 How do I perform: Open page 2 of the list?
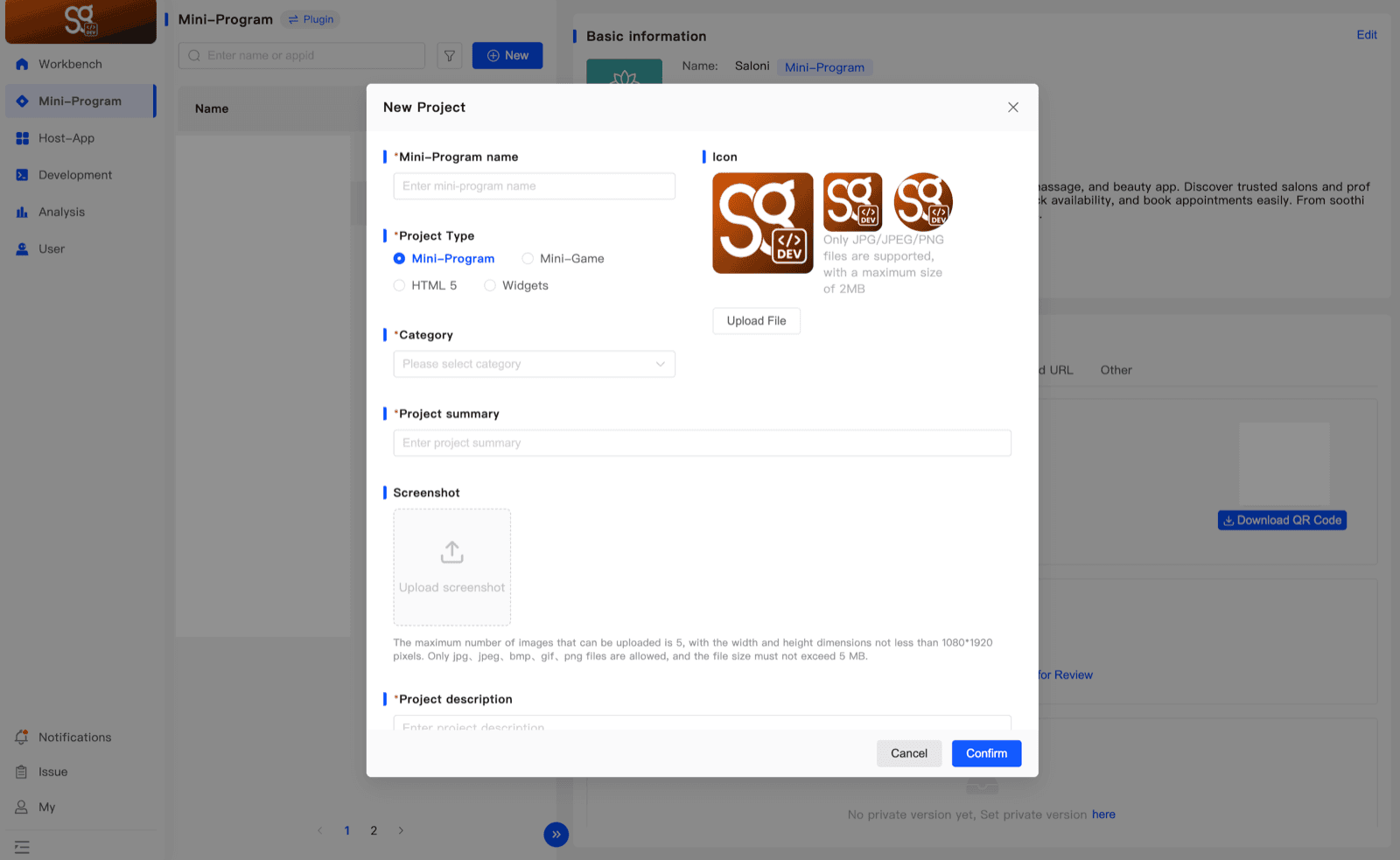tap(374, 831)
